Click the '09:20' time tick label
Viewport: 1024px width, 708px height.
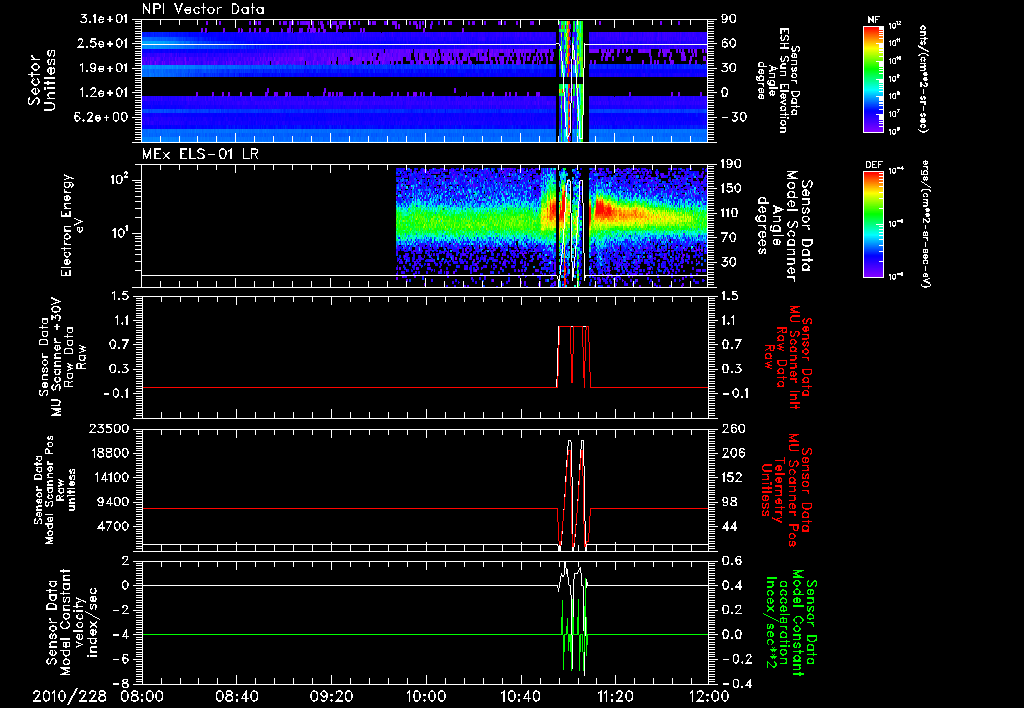[x=331, y=697]
